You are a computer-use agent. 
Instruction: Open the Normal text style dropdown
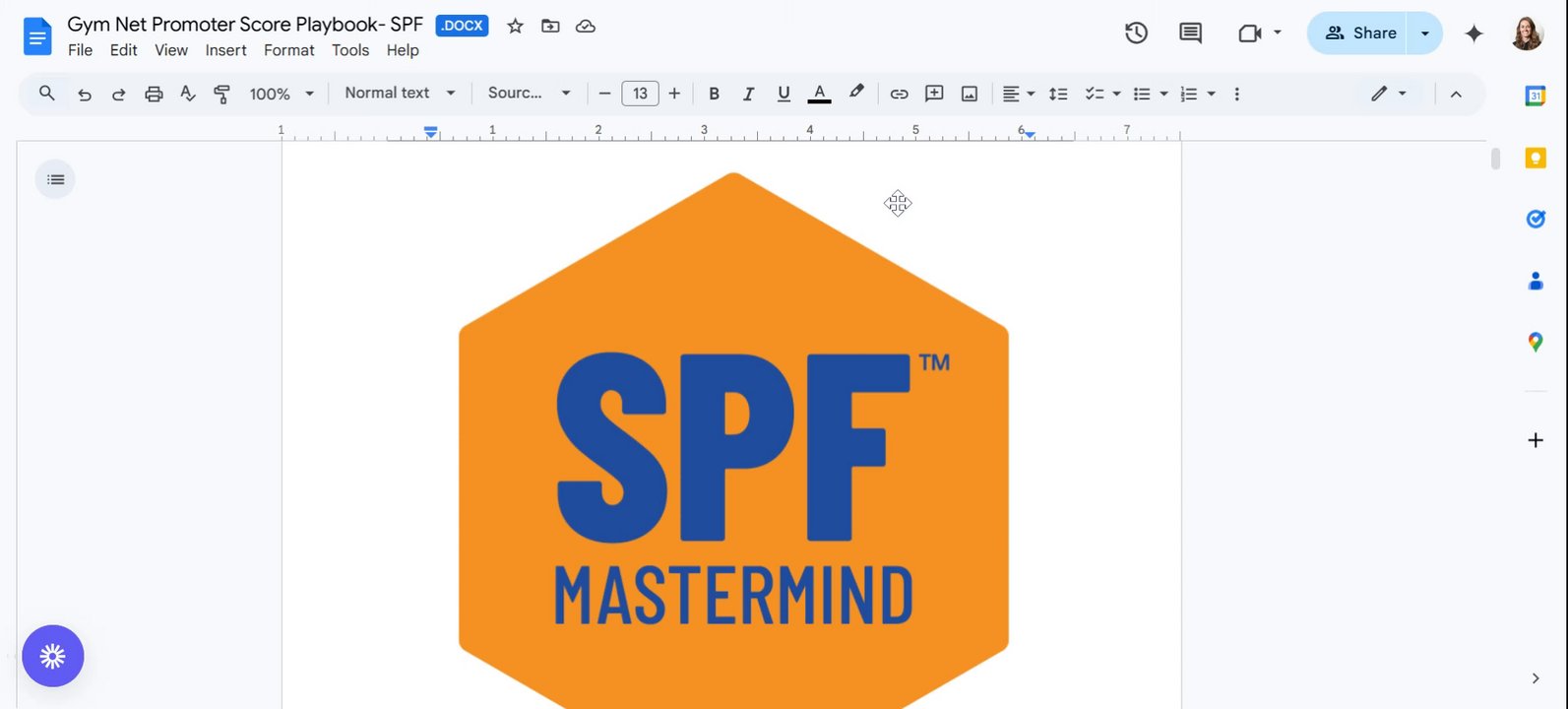click(400, 93)
